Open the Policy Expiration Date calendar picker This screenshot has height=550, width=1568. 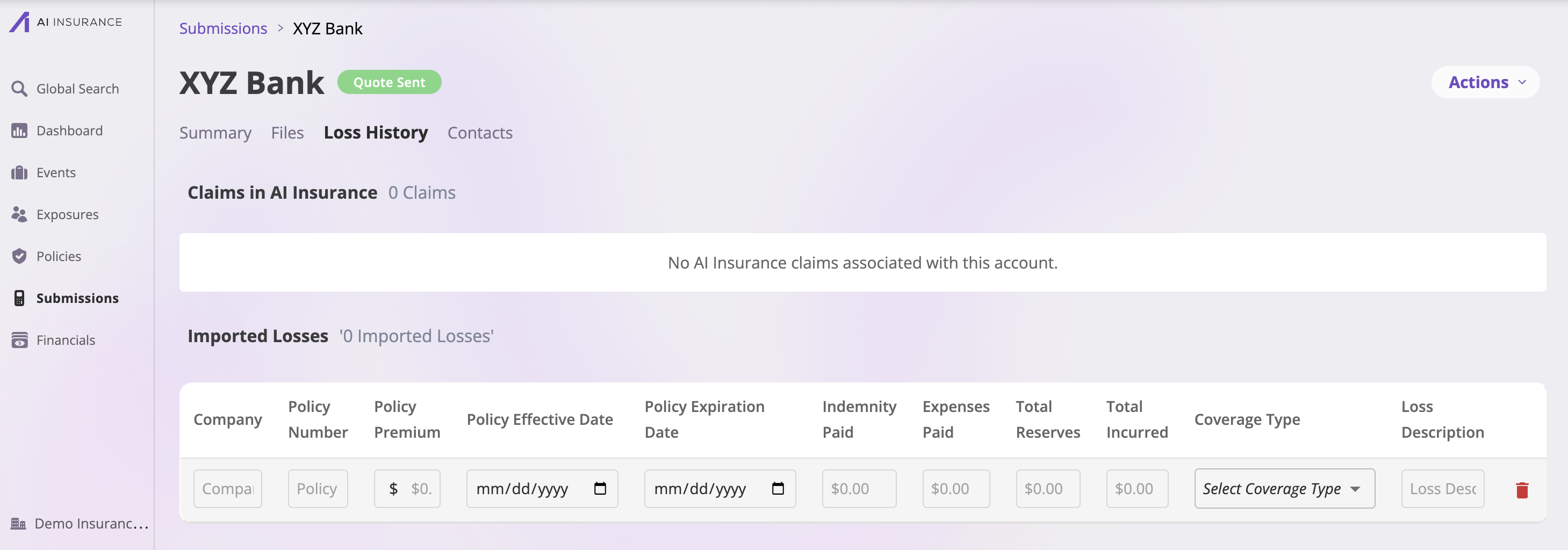click(x=778, y=489)
